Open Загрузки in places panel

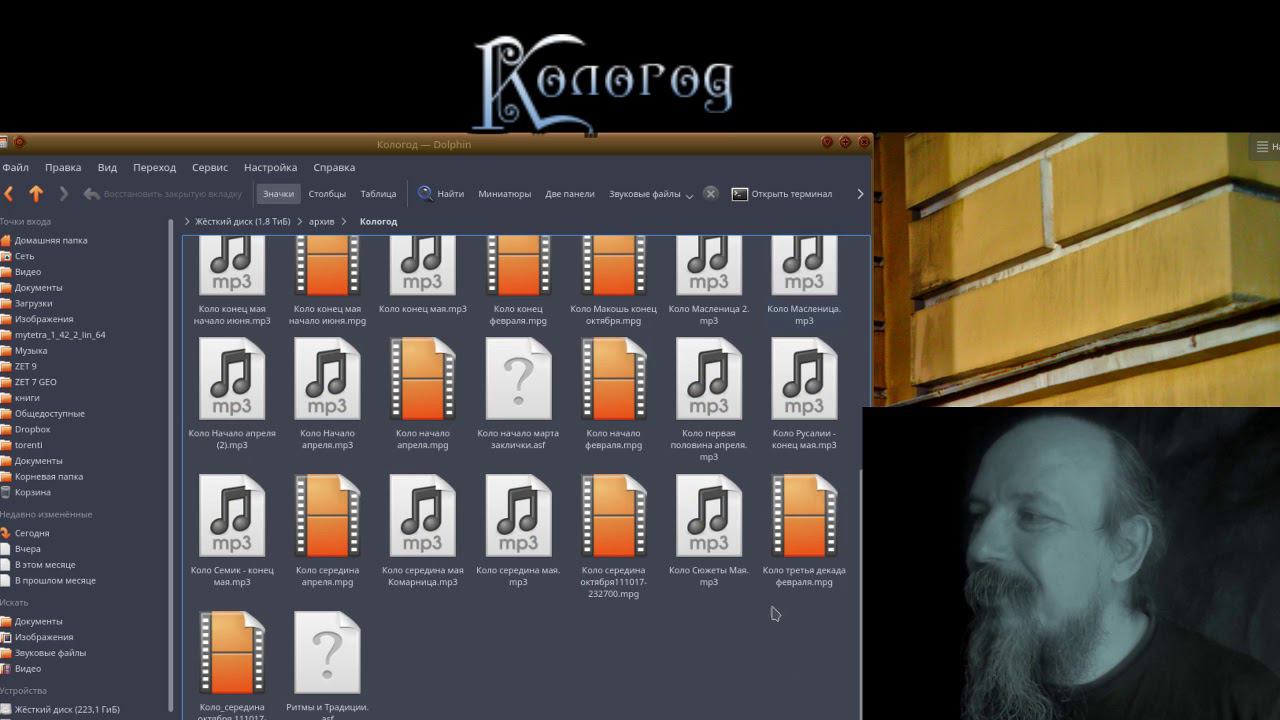tap(33, 303)
